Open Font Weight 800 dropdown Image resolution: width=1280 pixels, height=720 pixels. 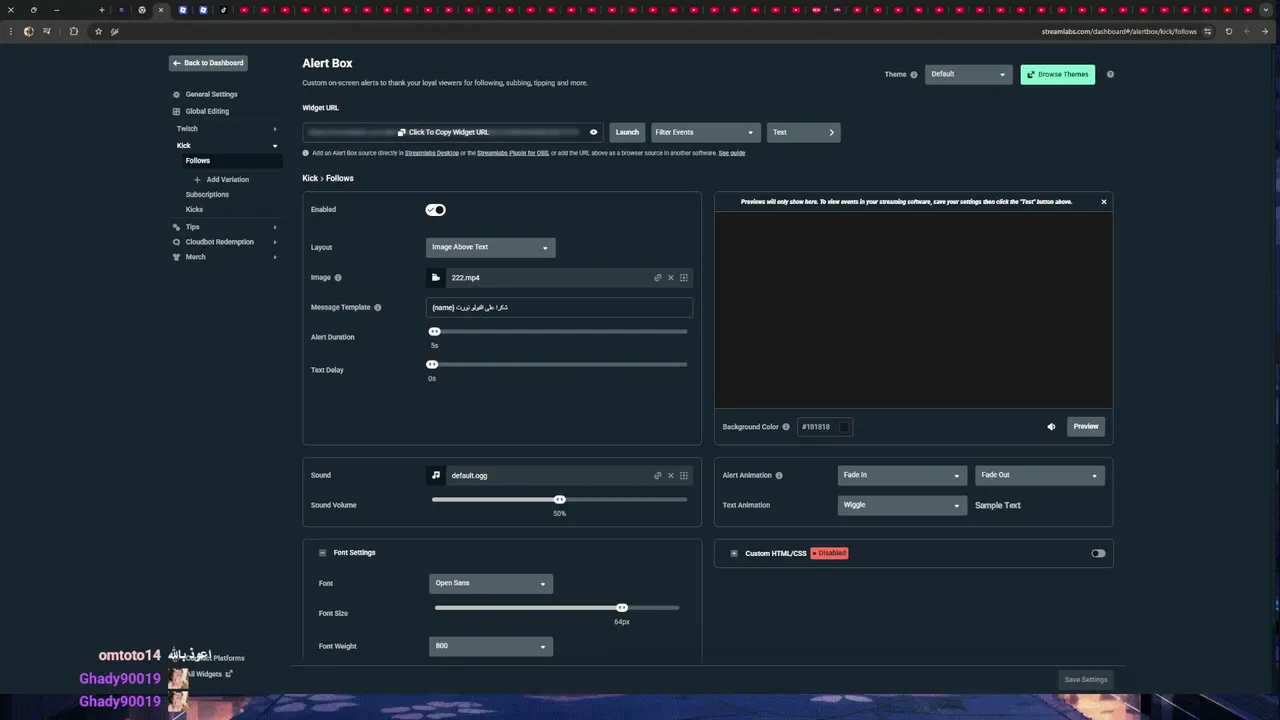click(491, 646)
